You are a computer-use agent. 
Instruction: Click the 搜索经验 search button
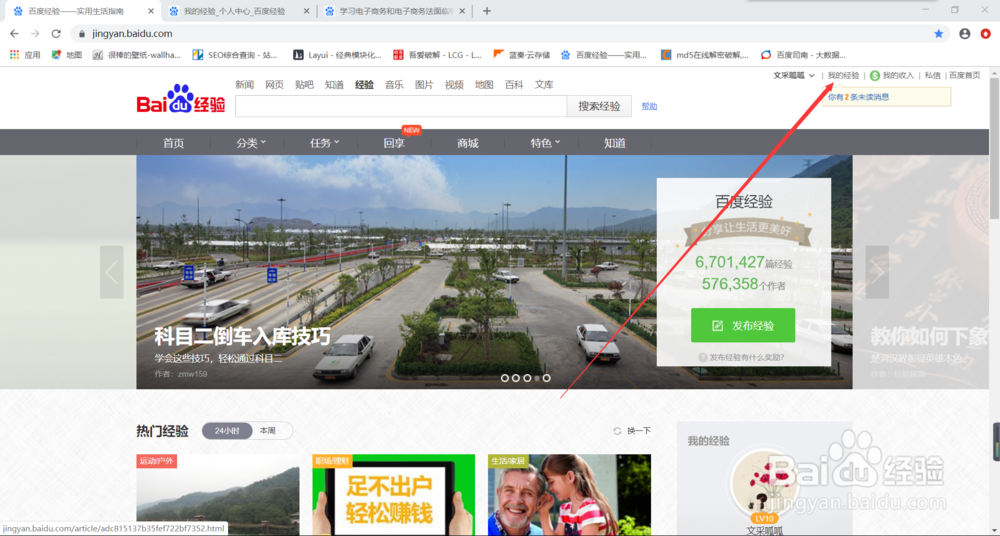pyautogui.click(x=599, y=107)
